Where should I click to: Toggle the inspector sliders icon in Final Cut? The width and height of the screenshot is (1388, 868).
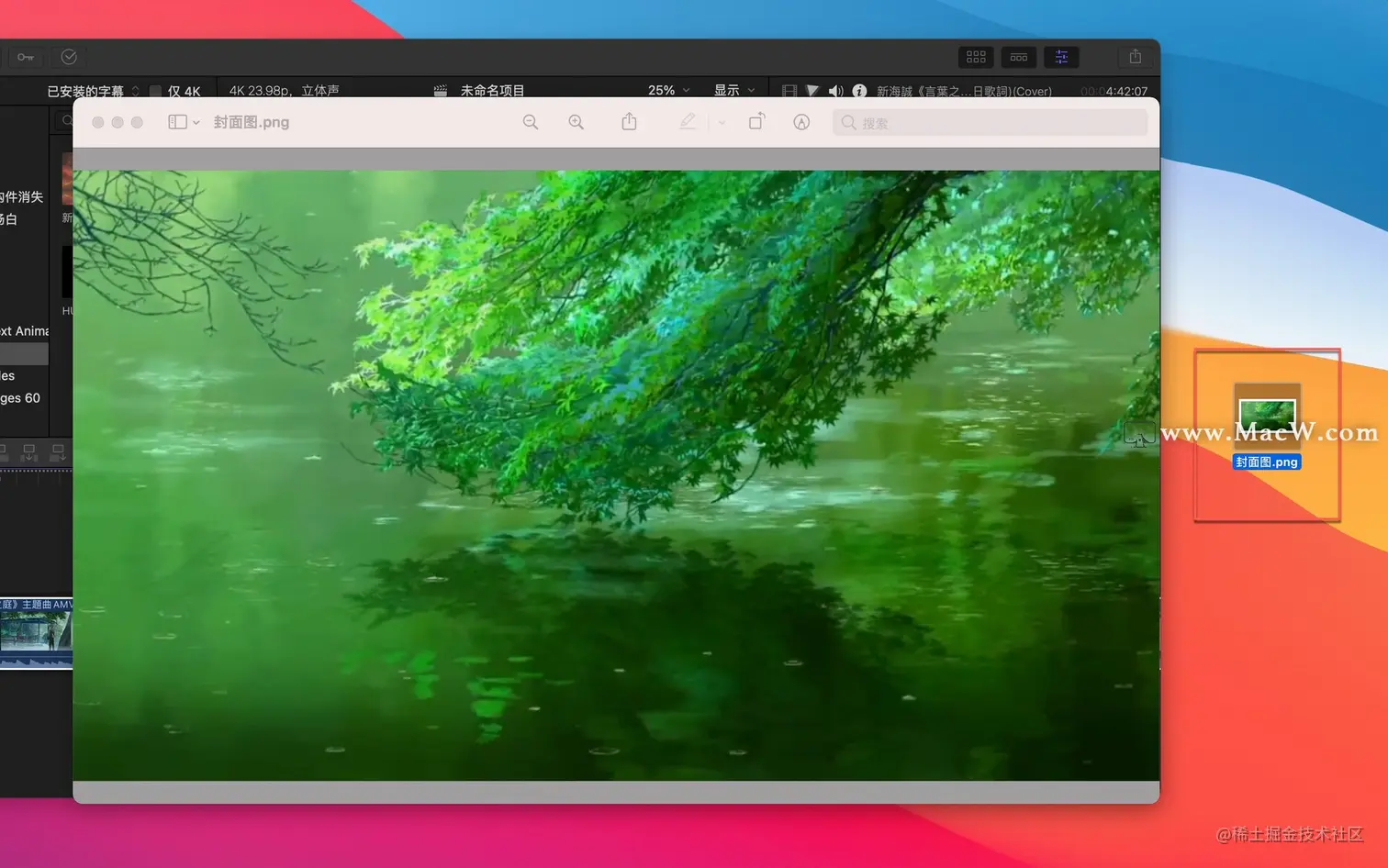click(x=1061, y=57)
